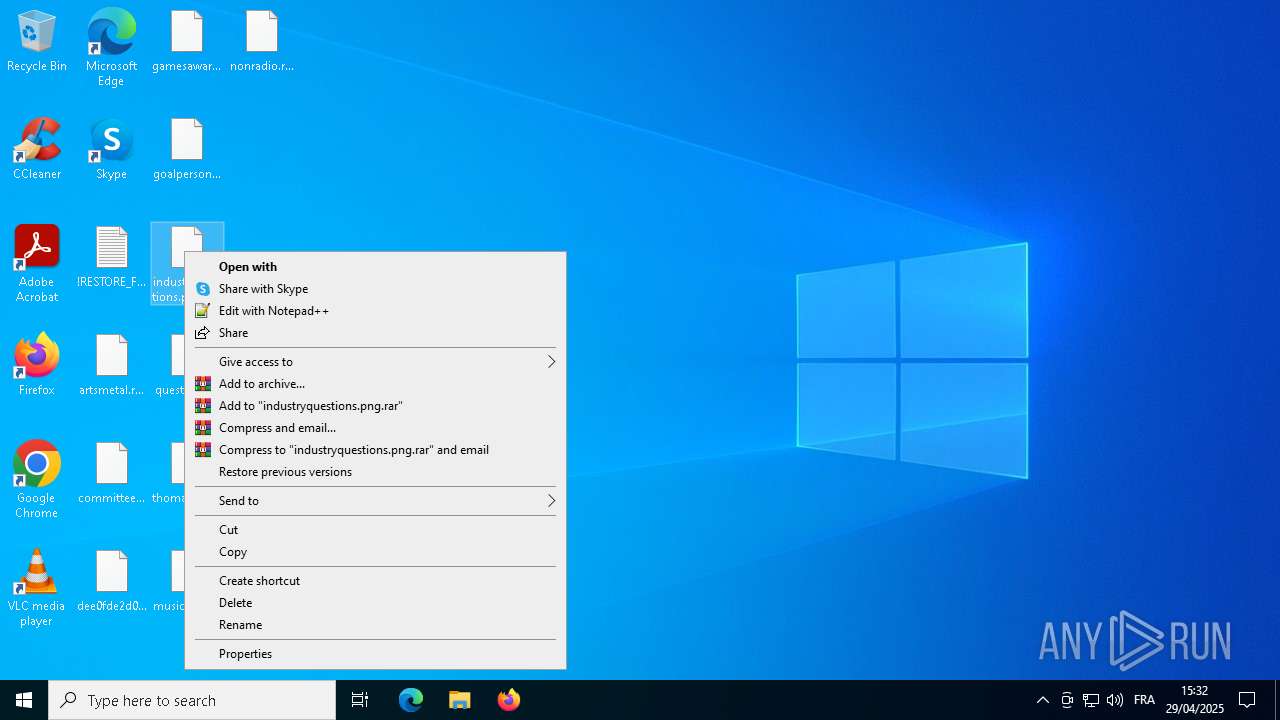Click the taskbar search box
Viewport: 1280px width, 720px height.
(192, 700)
